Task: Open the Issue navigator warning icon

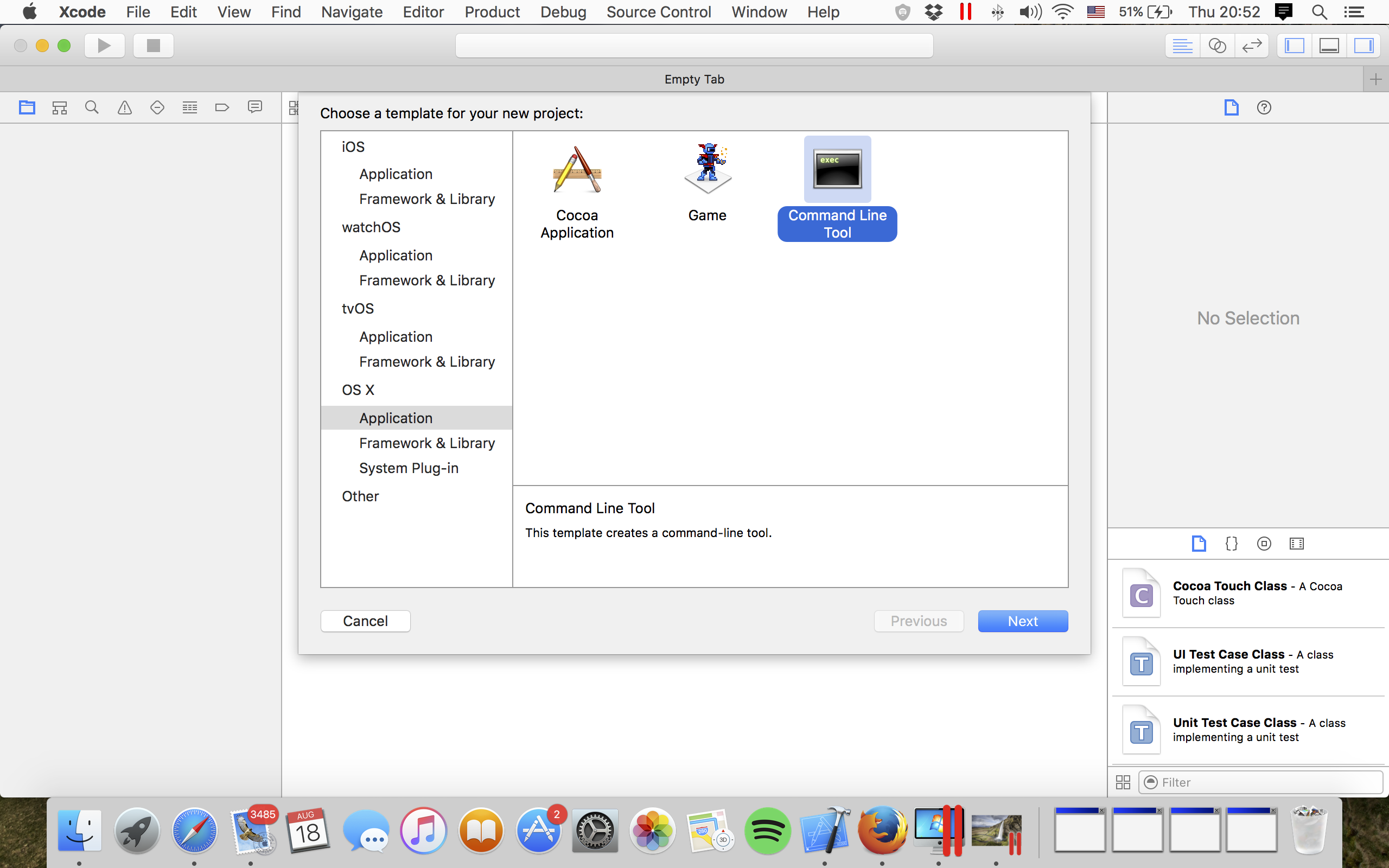Action: 125,107
